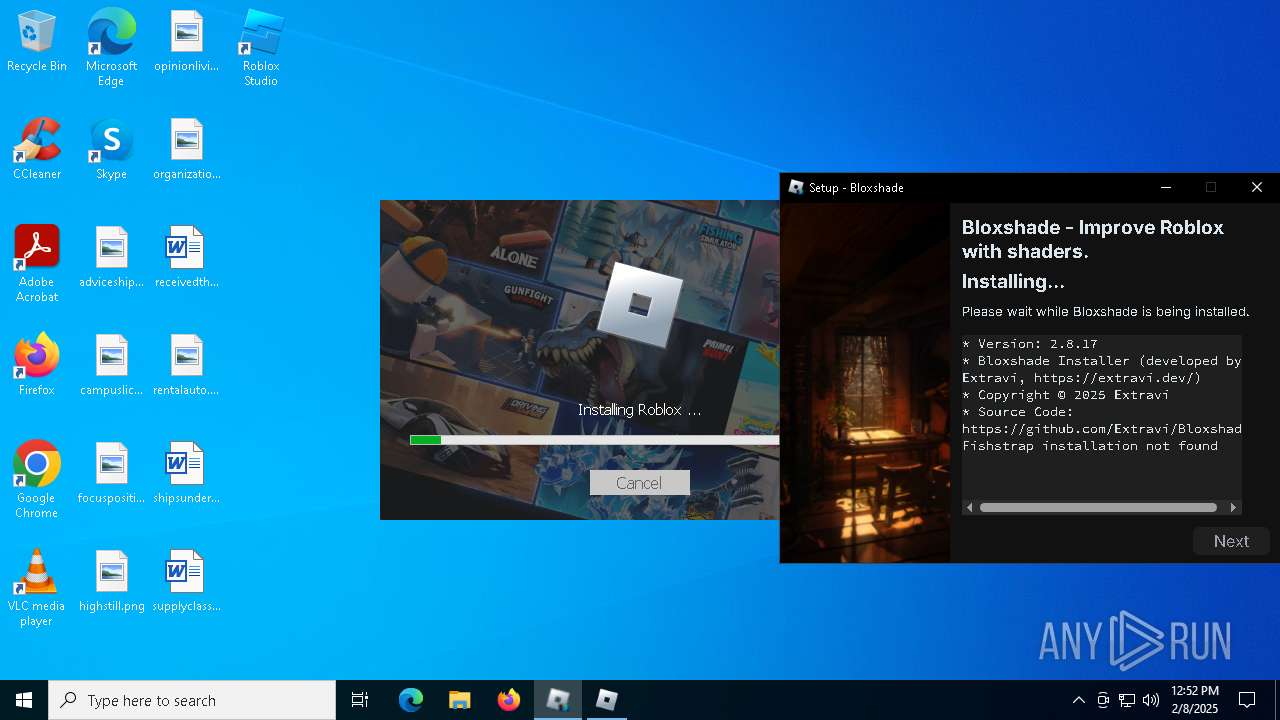This screenshot has width=1280, height=720.
Task: Click the 'Copyright © 2025 Extravi' log line
Action: (x=1065, y=395)
